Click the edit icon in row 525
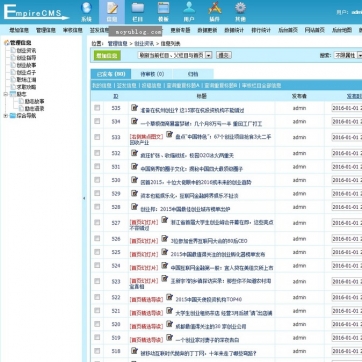This screenshot has width=362, height=362. click(164, 252)
